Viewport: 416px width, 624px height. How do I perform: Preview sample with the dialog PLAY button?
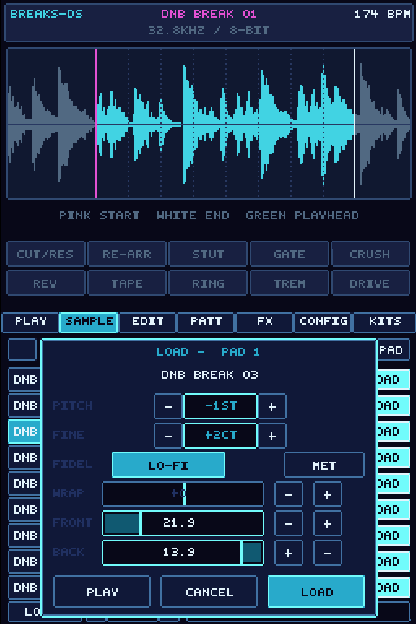[102, 591]
